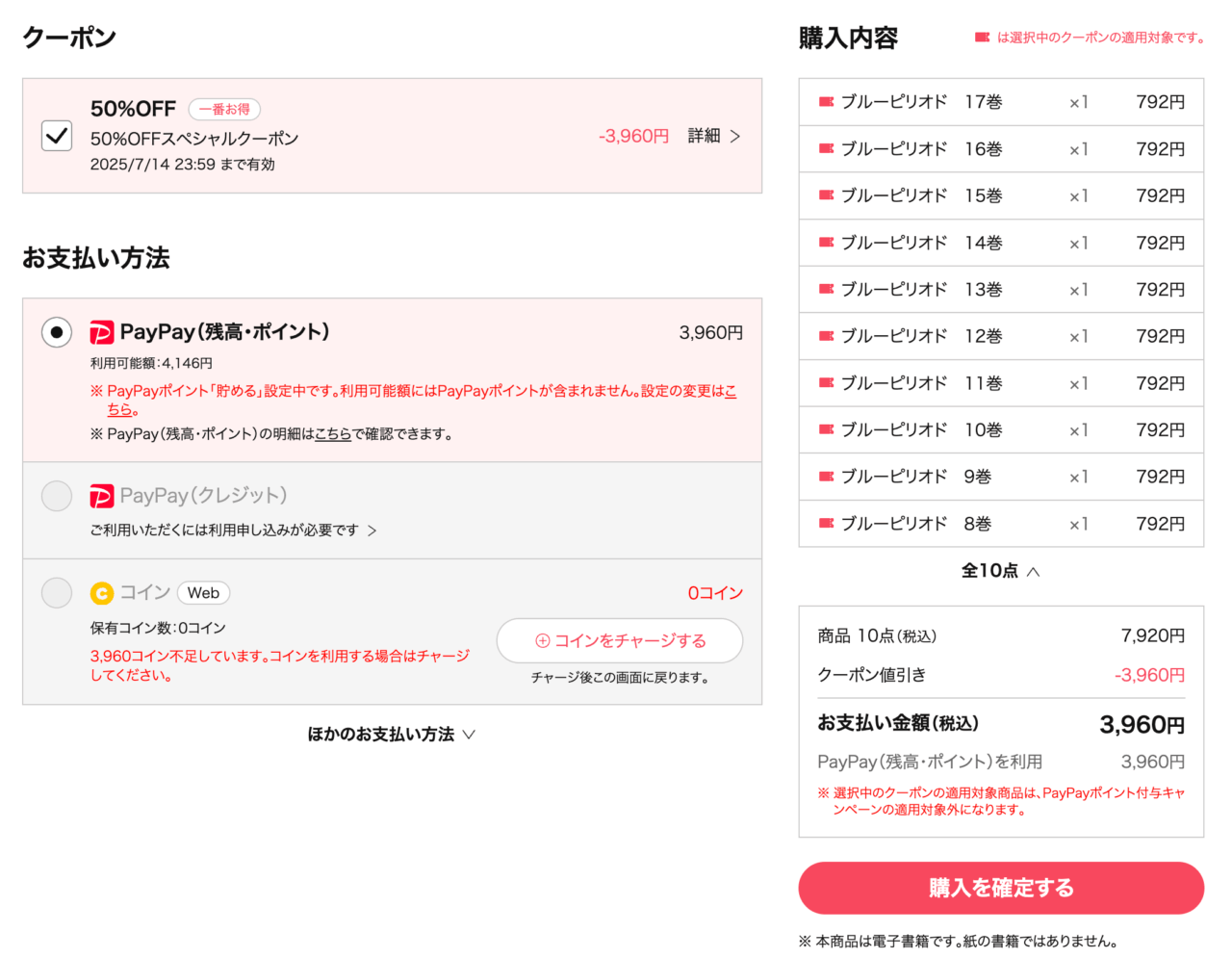Click coupon tag icon for ブルーピリオド 12巻
Screen dimensions: 1232x958
[826, 335]
